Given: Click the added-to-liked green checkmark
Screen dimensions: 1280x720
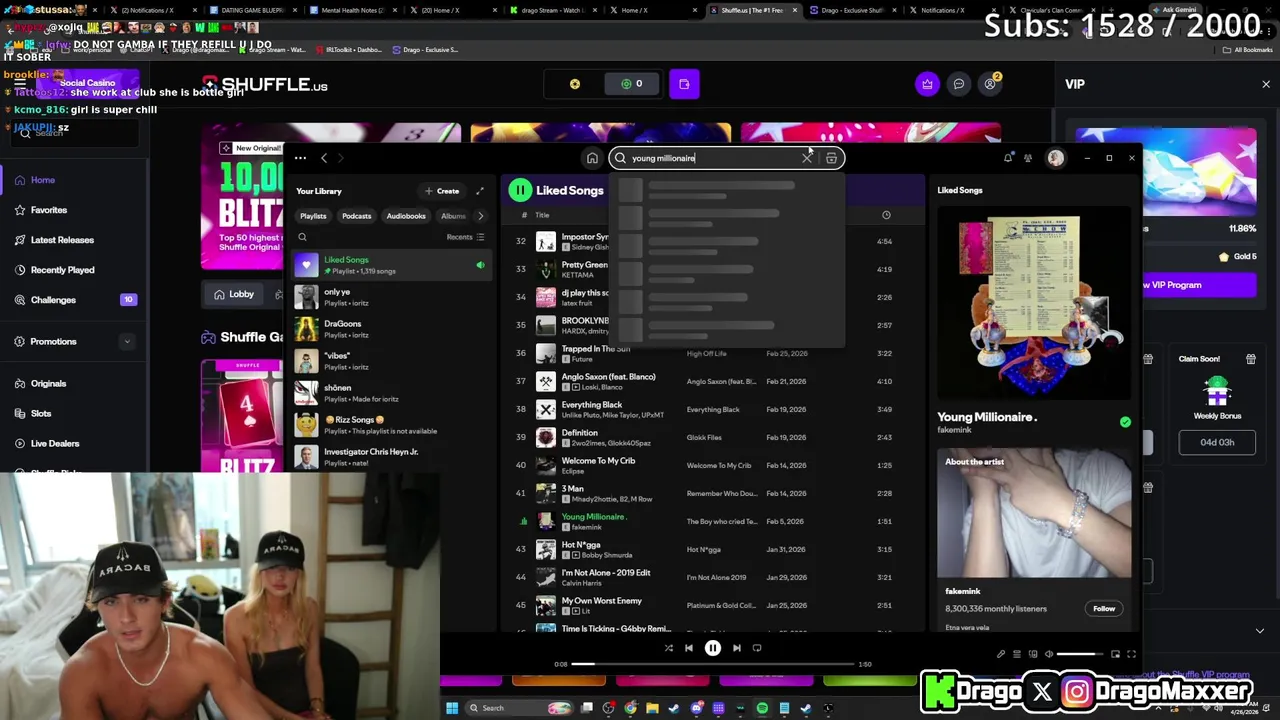Looking at the screenshot, I should pos(1125,422).
